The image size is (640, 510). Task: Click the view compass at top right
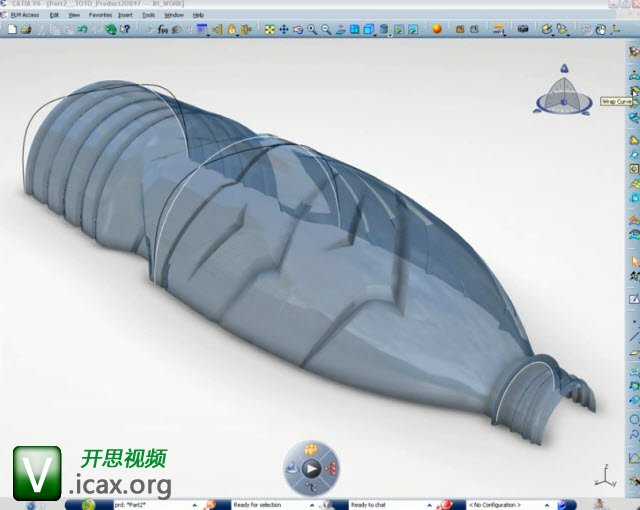tap(564, 90)
